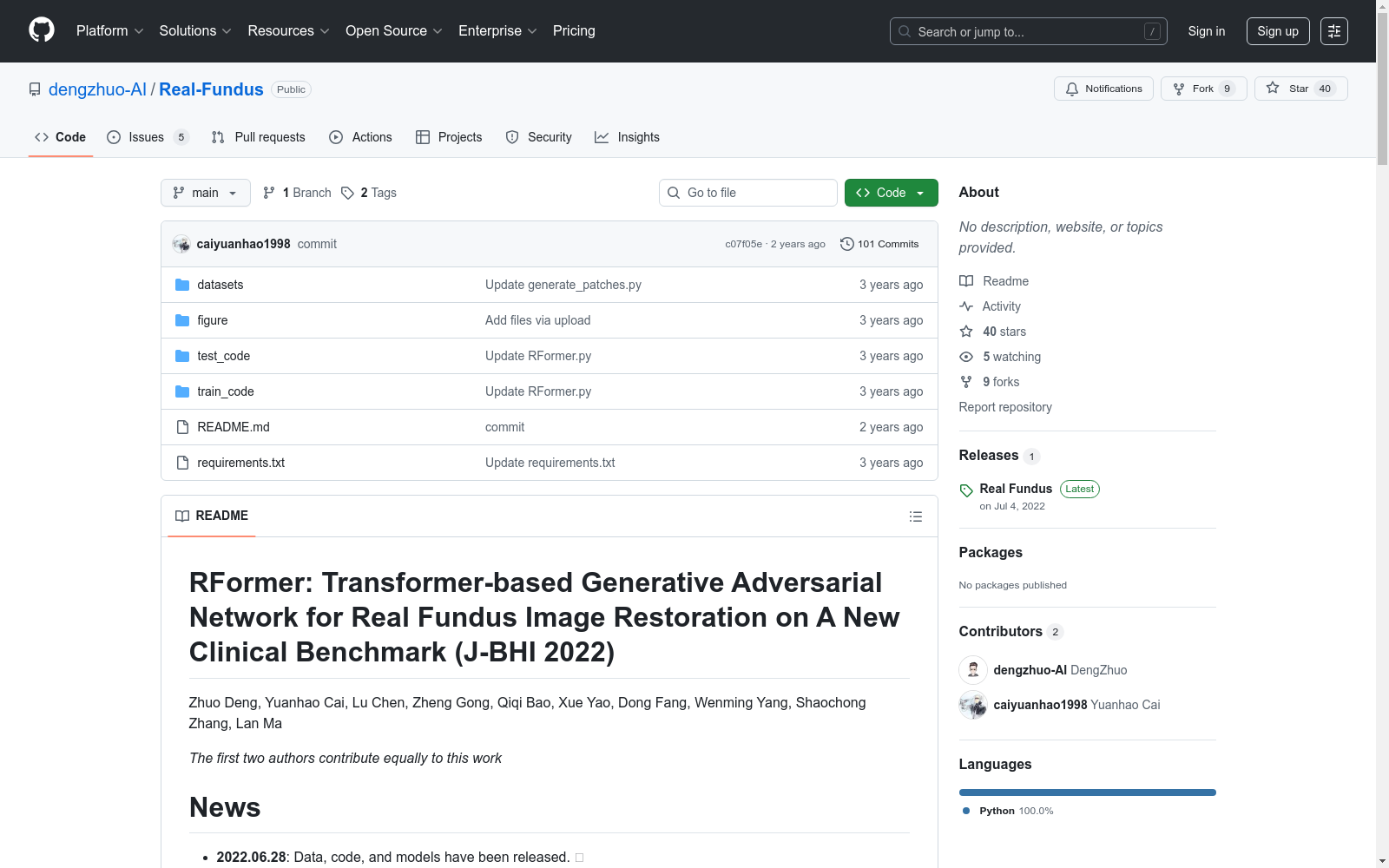
Task: Open the dengzhuo-AI owner profile link
Action: pos(97,89)
